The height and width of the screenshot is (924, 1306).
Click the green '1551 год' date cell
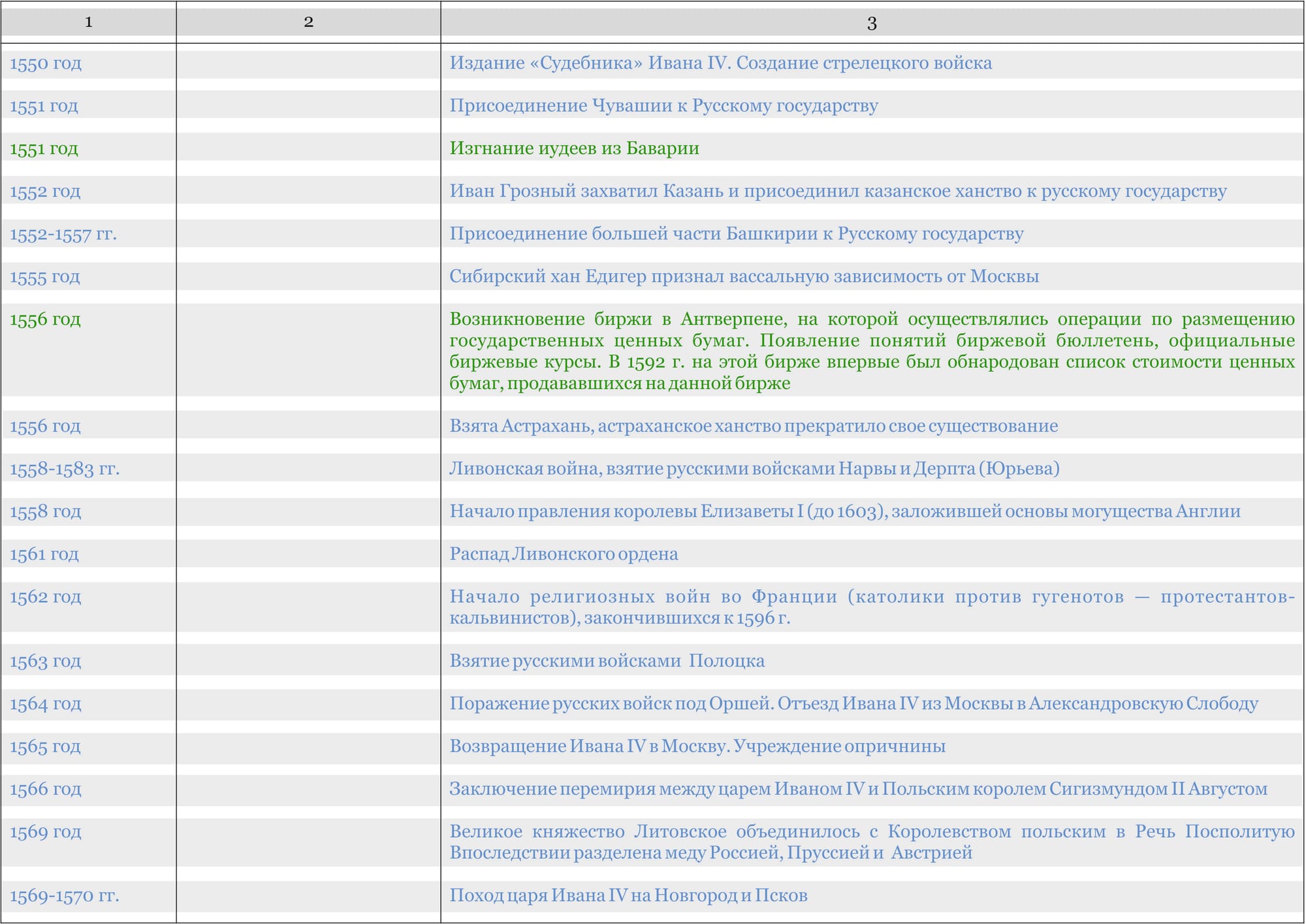44,149
